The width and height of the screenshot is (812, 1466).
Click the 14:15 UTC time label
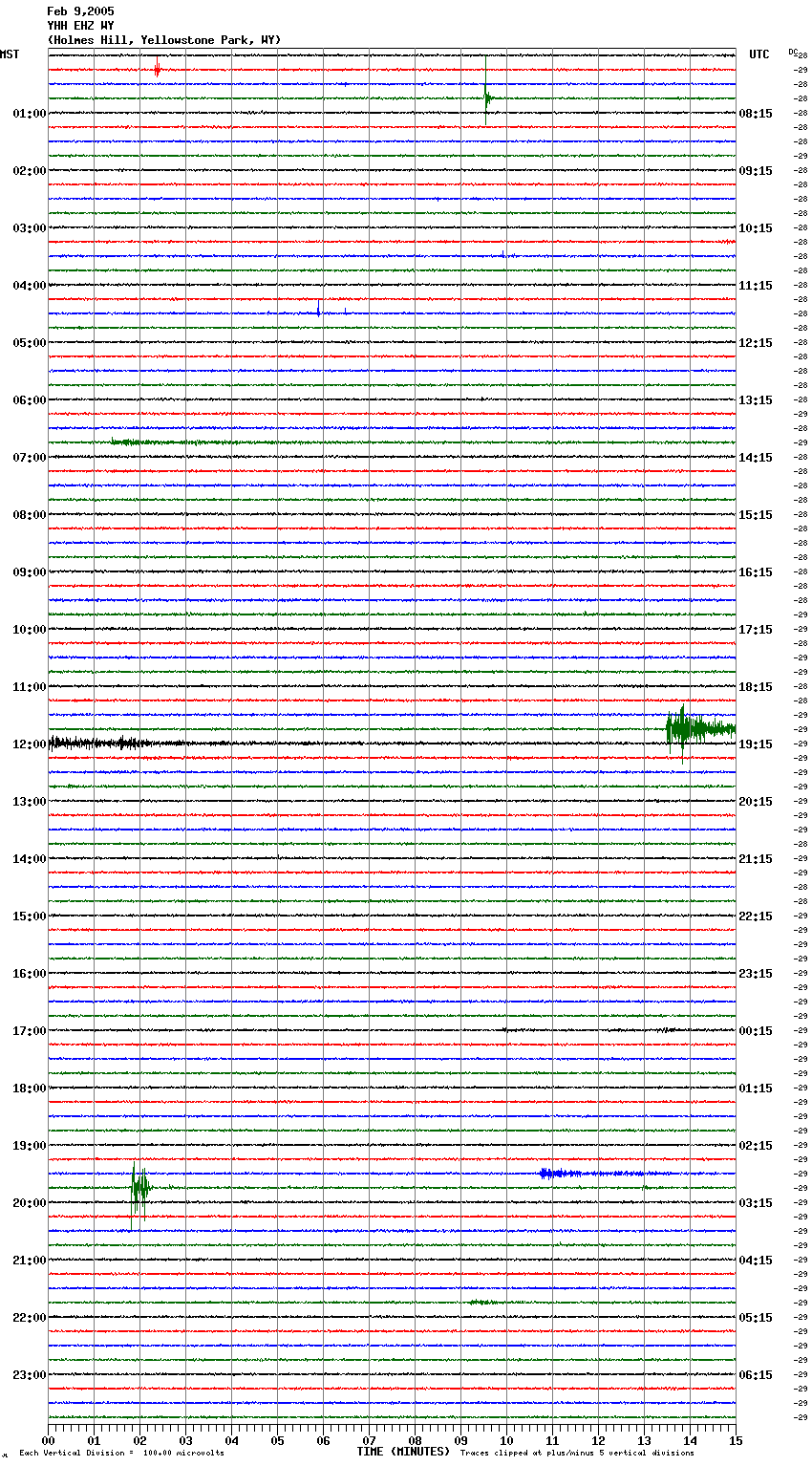(x=756, y=458)
